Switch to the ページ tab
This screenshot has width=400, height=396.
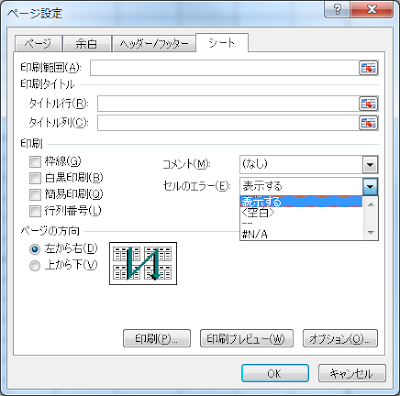point(38,44)
